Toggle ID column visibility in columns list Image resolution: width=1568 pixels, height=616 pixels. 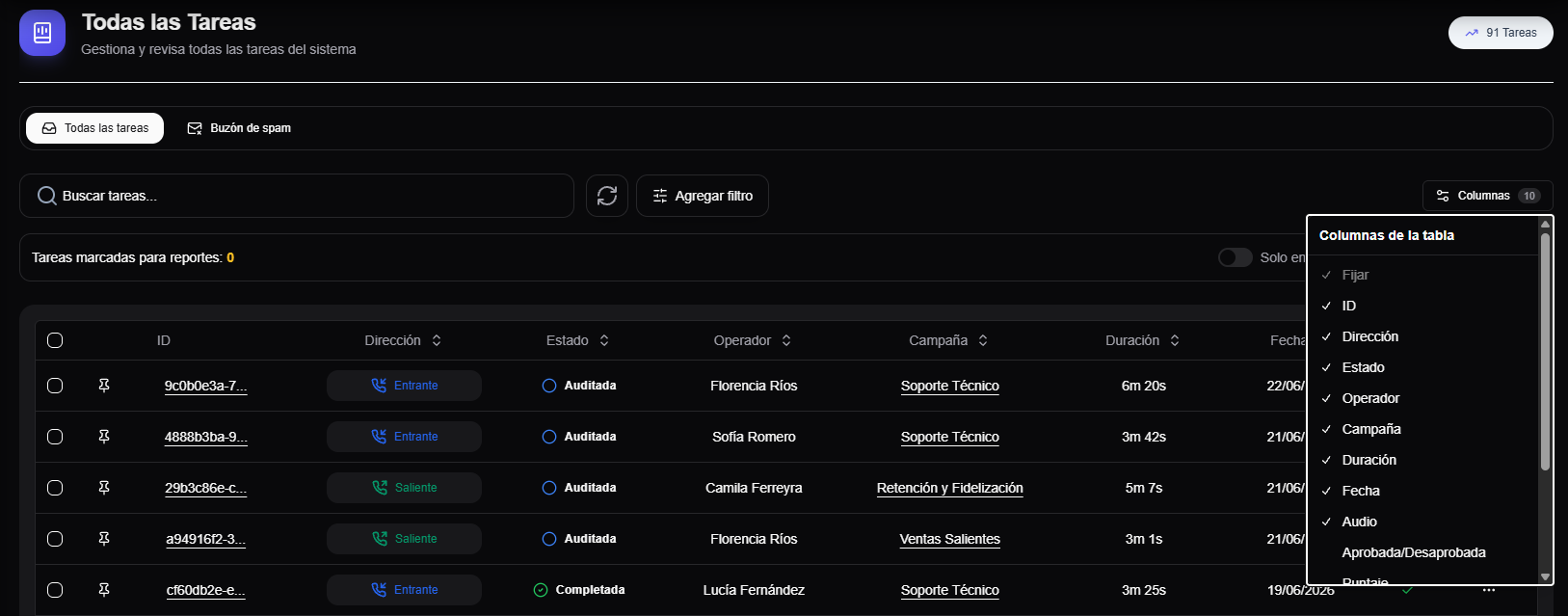1422,306
